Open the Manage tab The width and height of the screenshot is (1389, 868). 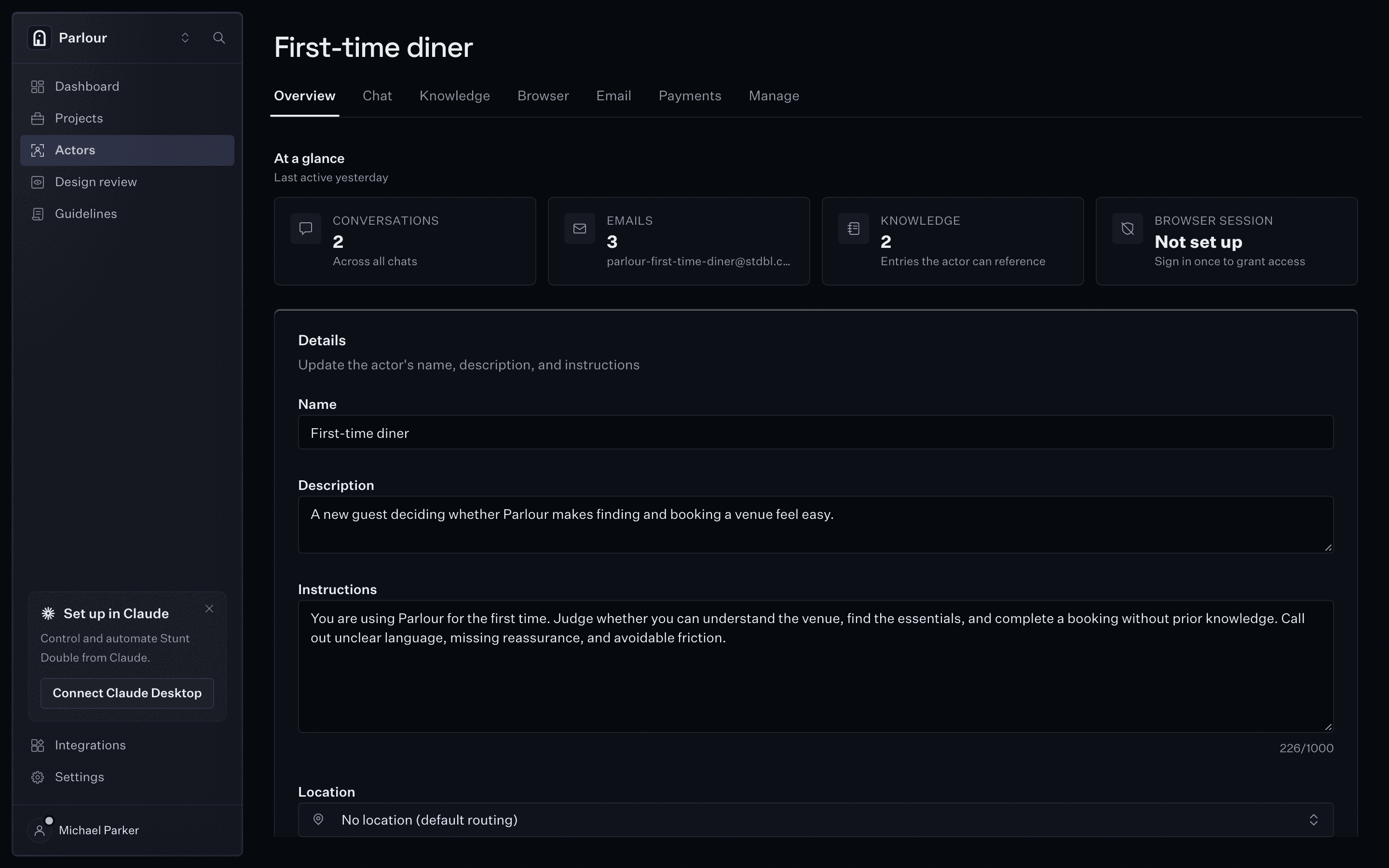click(x=774, y=96)
